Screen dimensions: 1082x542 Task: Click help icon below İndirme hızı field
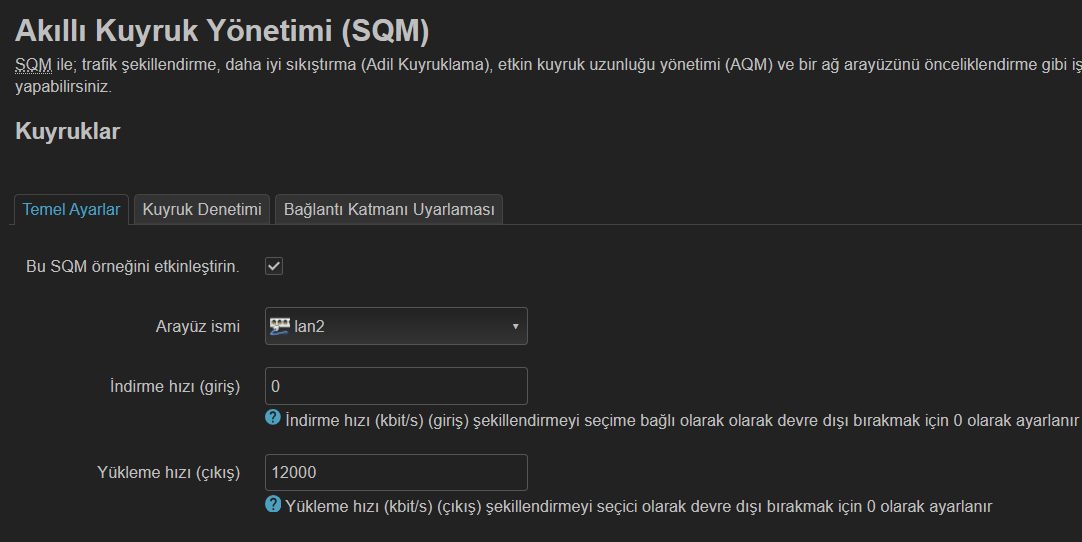click(273, 417)
